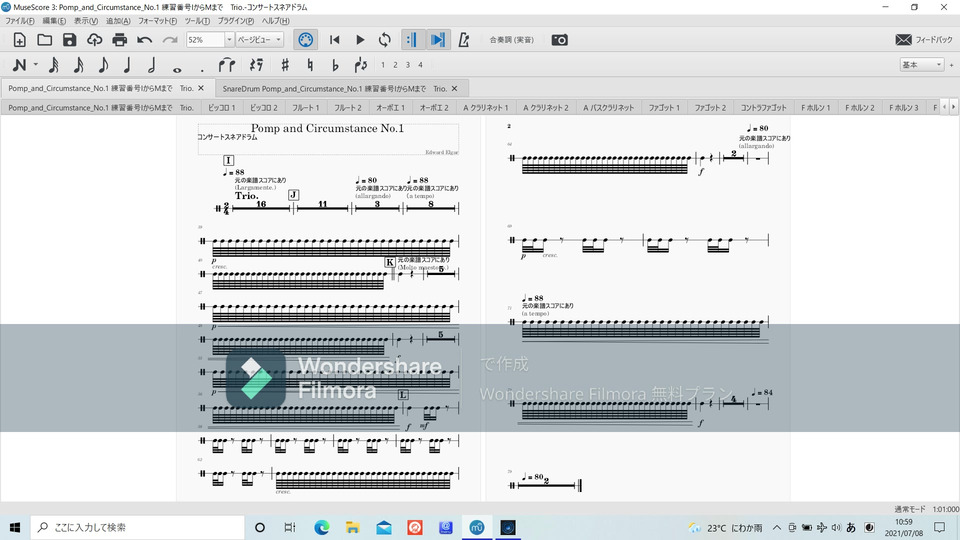
Task: Open the コントラファゴット part tab
Action: [763, 108]
